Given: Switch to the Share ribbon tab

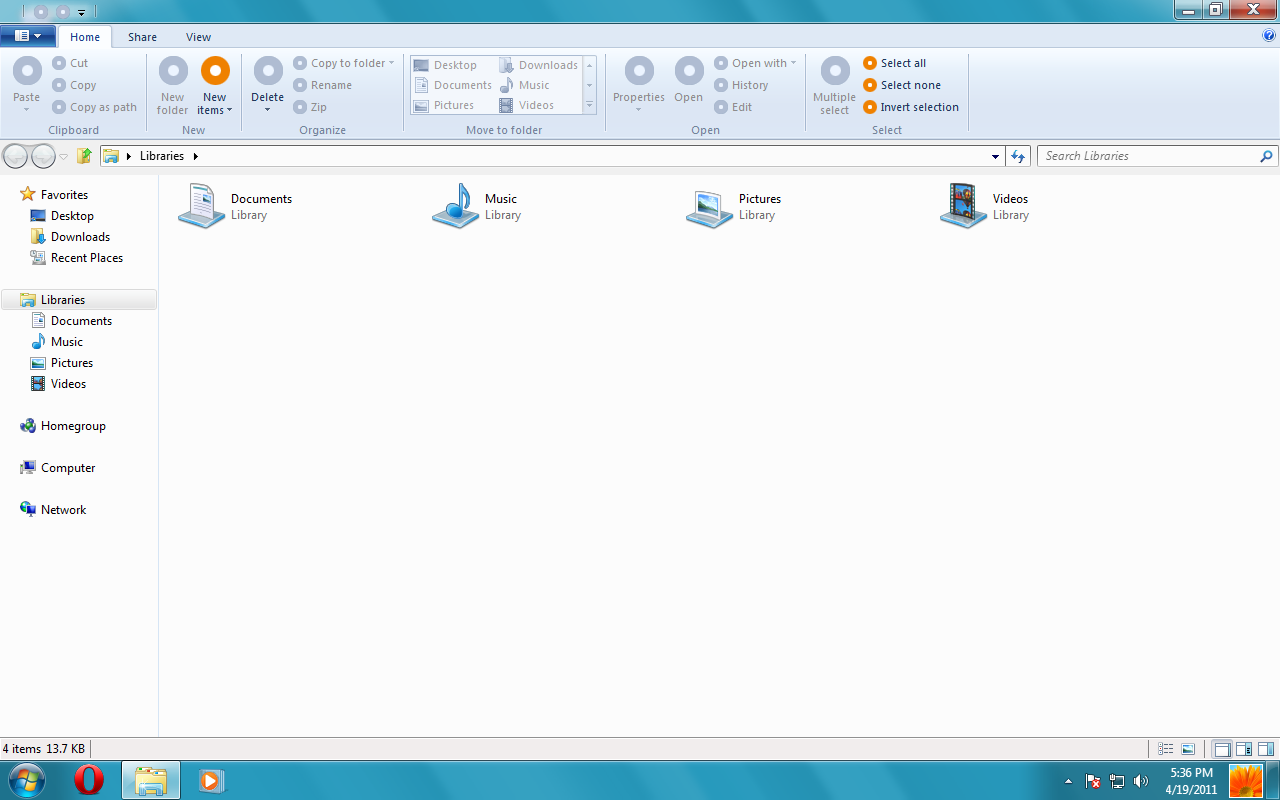Looking at the screenshot, I should coord(142,37).
